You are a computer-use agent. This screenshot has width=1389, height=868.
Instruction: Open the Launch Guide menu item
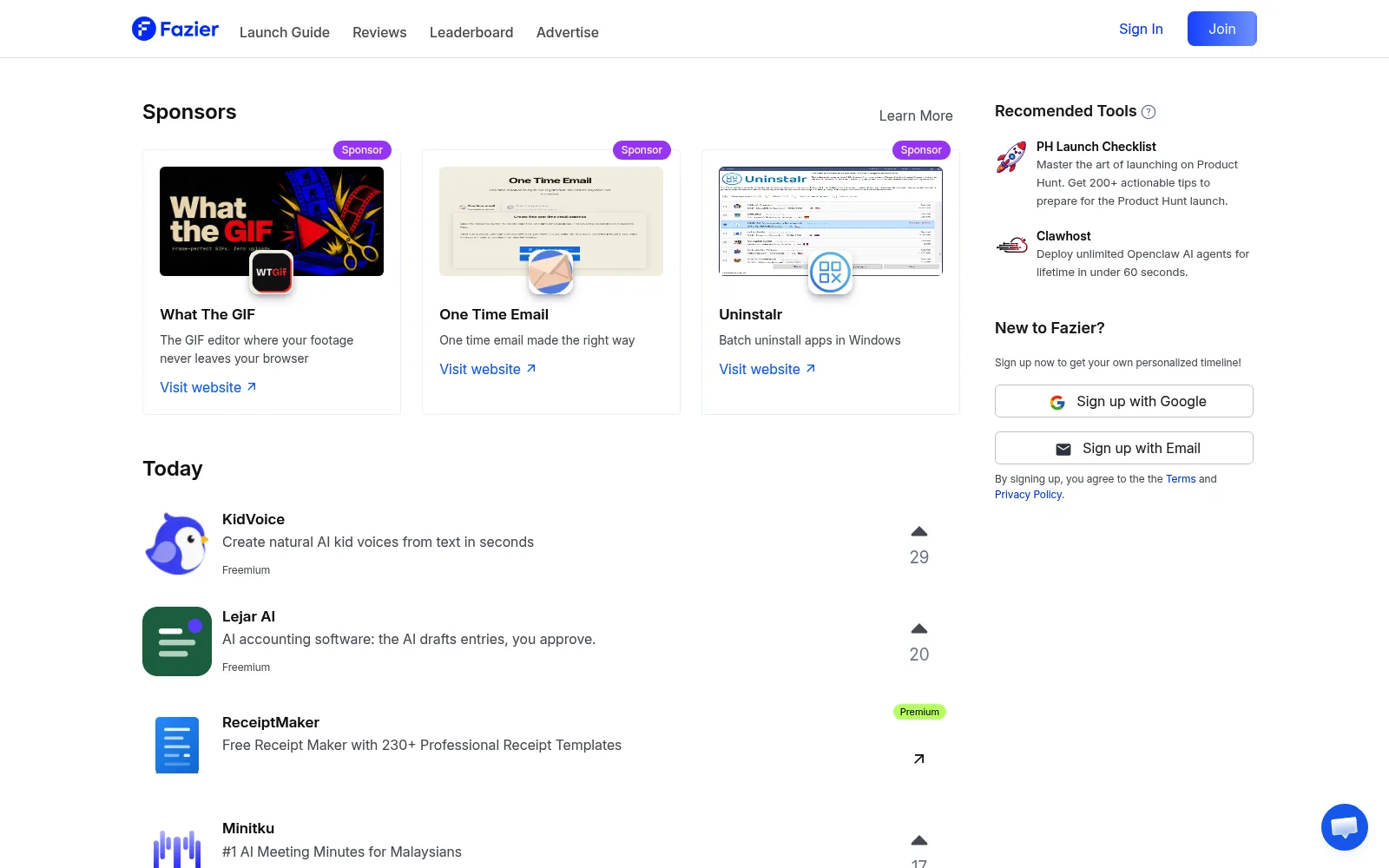pos(285,32)
